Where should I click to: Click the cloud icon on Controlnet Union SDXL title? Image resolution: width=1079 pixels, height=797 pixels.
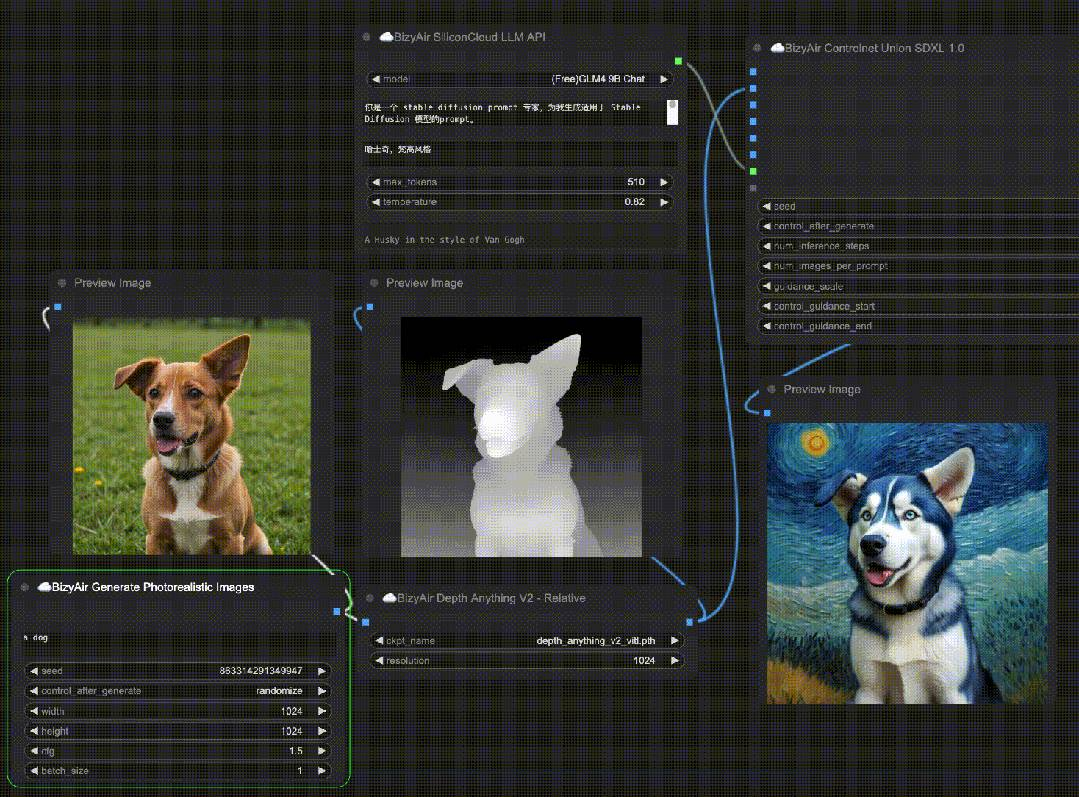point(778,47)
